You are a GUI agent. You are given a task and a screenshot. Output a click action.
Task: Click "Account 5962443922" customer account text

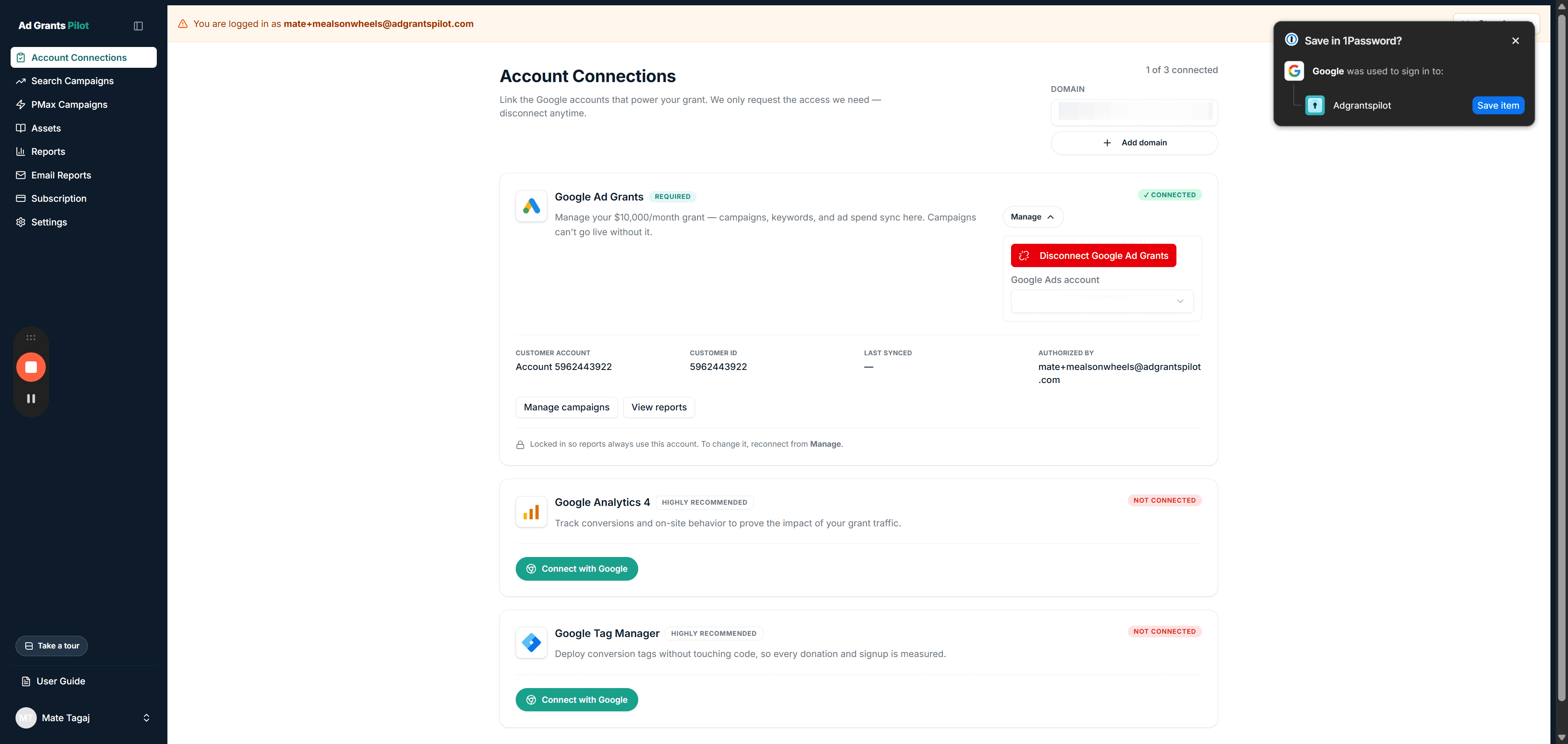[563, 367]
